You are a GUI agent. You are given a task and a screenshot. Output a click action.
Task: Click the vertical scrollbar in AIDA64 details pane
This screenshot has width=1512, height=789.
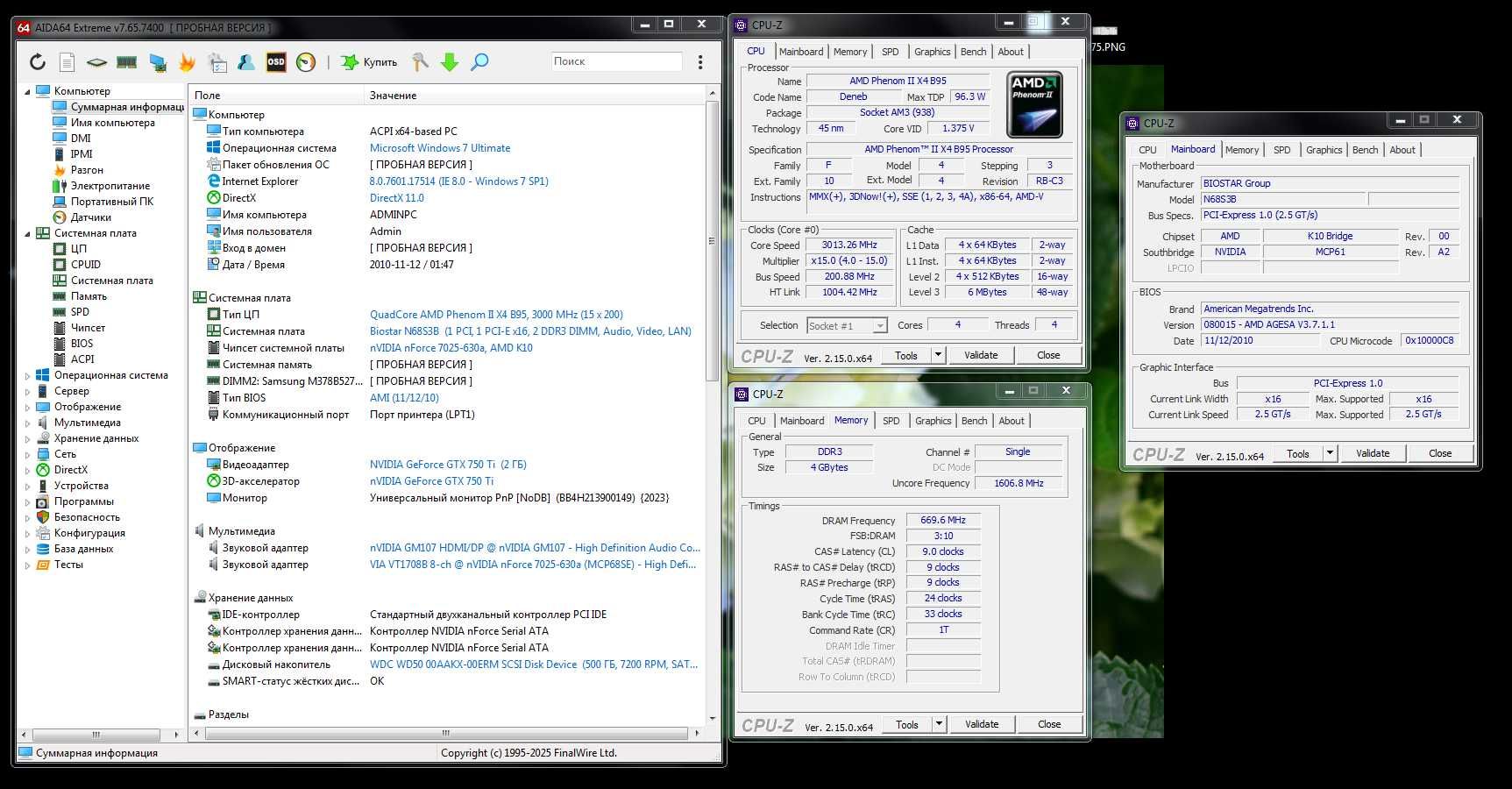pyautogui.click(x=712, y=241)
